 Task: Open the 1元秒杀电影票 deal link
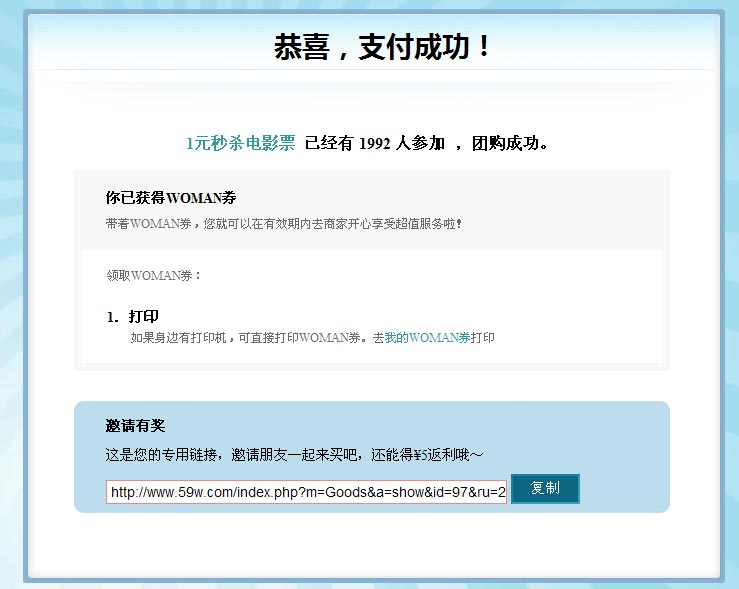click(x=240, y=143)
